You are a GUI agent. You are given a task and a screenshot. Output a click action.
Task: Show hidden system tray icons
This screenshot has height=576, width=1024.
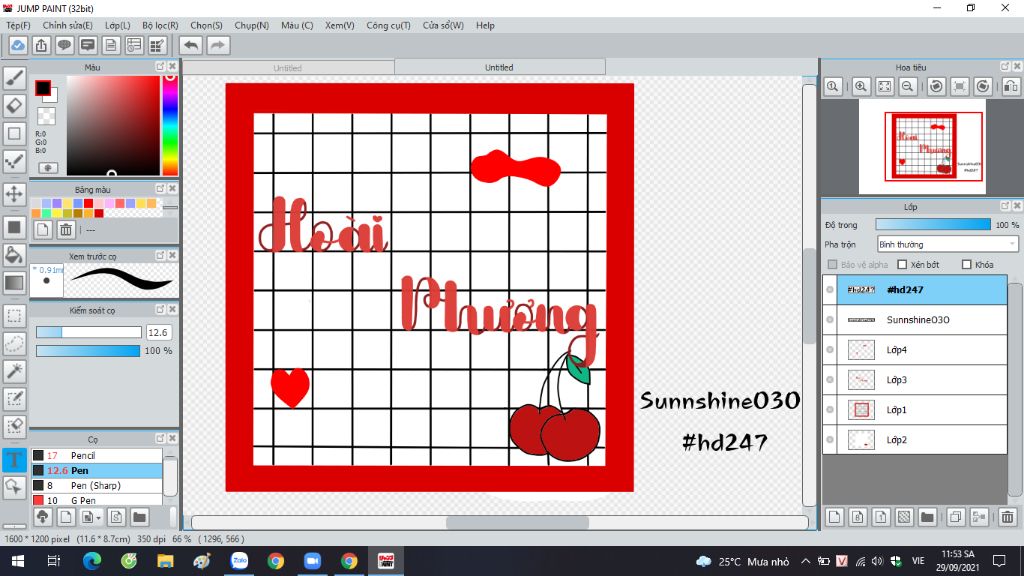pyautogui.click(x=805, y=561)
